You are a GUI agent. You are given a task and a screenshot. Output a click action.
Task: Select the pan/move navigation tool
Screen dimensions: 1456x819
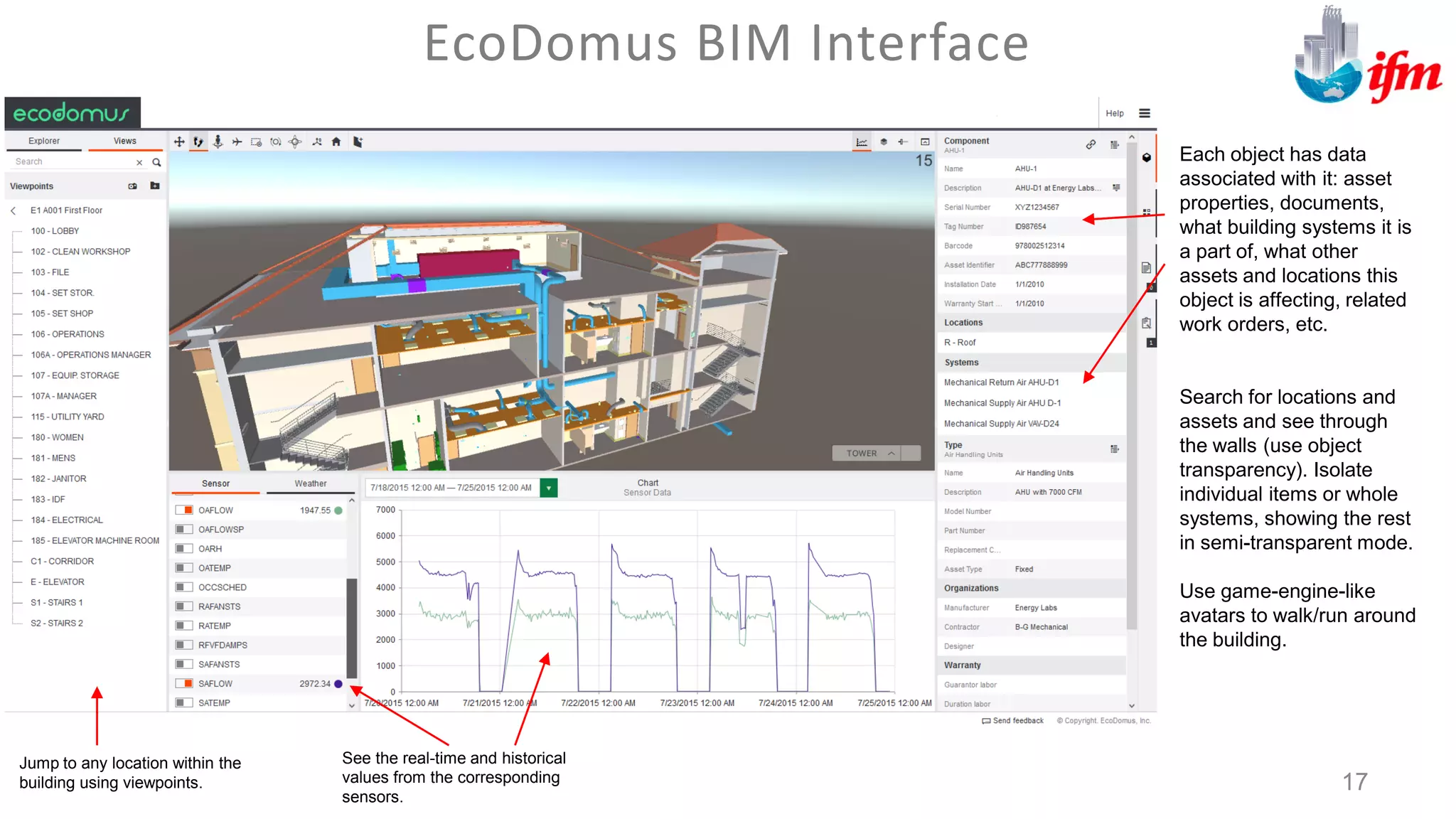179,142
